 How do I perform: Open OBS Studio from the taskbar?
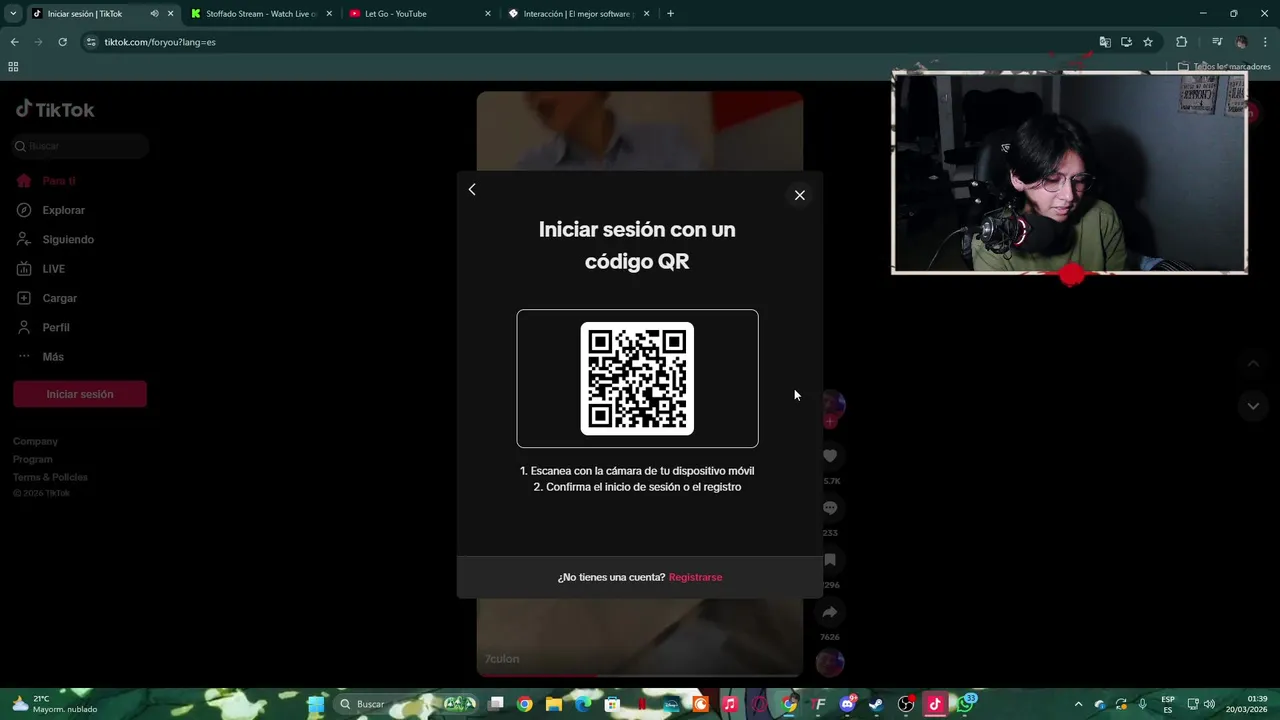[906, 704]
